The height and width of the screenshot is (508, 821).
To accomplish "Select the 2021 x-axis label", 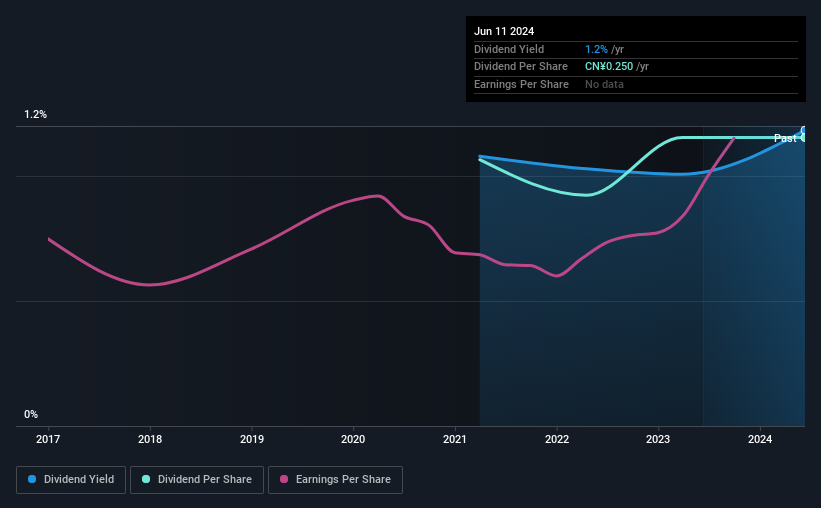I will coord(455,438).
